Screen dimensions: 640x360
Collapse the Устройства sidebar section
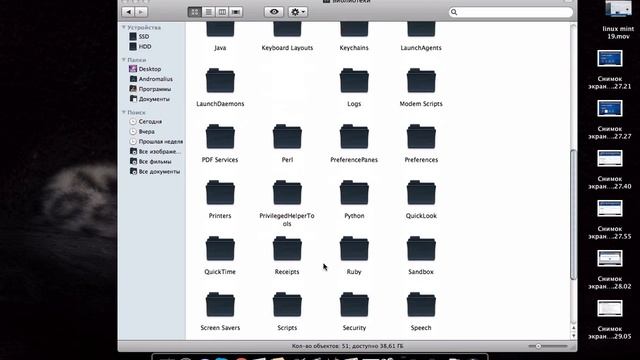pyautogui.click(x=124, y=27)
